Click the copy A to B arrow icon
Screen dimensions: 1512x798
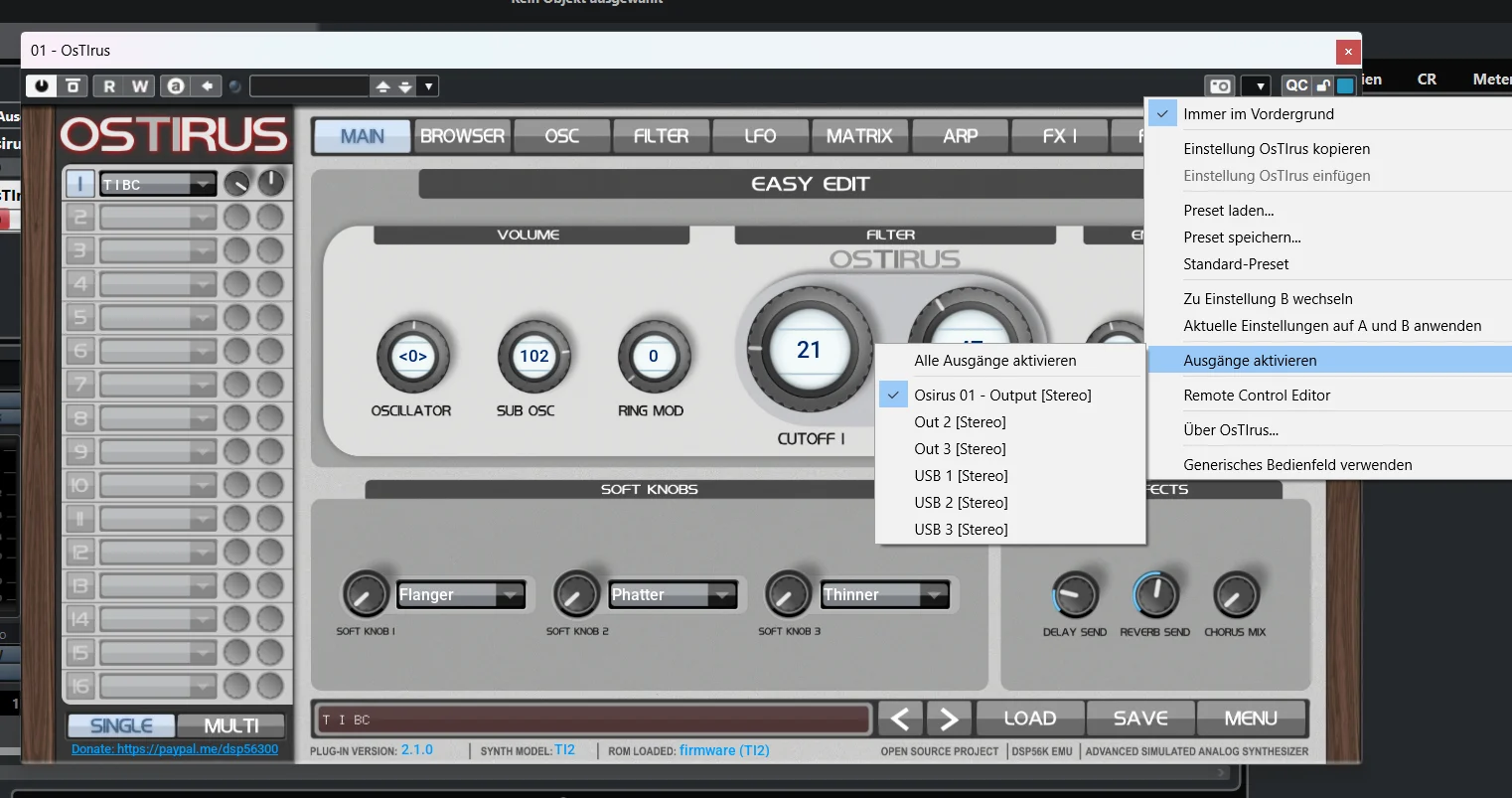(207, 86)
